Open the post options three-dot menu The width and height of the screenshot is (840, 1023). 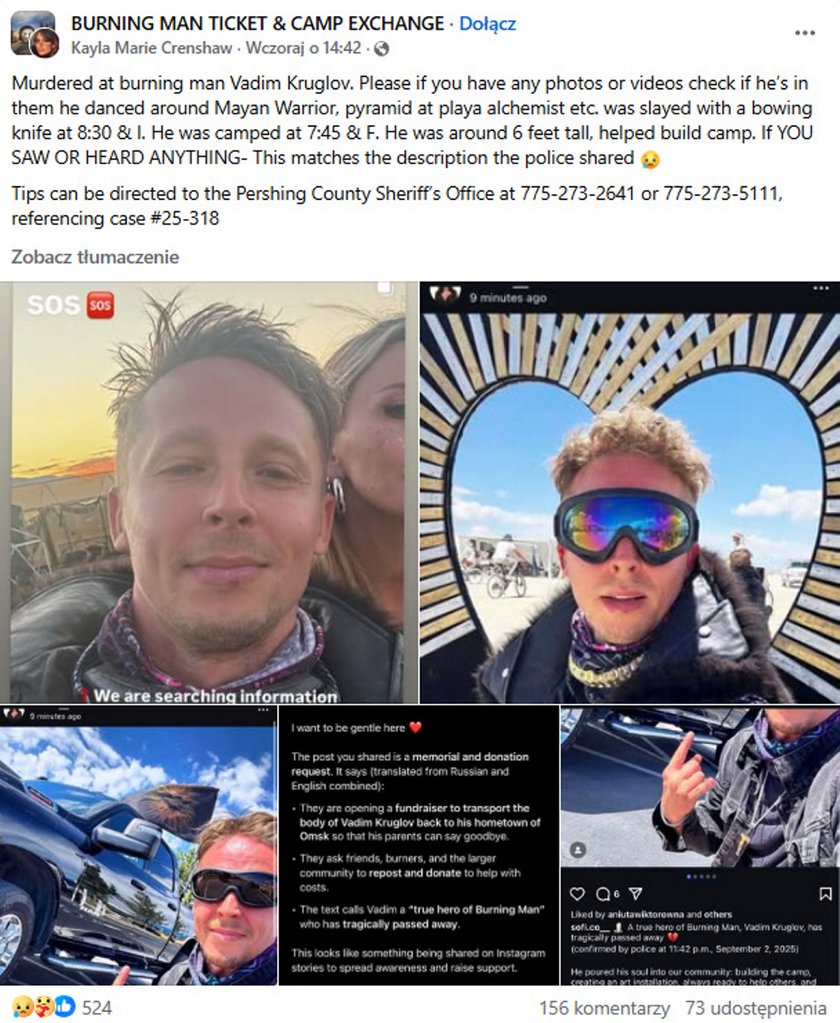804,33
